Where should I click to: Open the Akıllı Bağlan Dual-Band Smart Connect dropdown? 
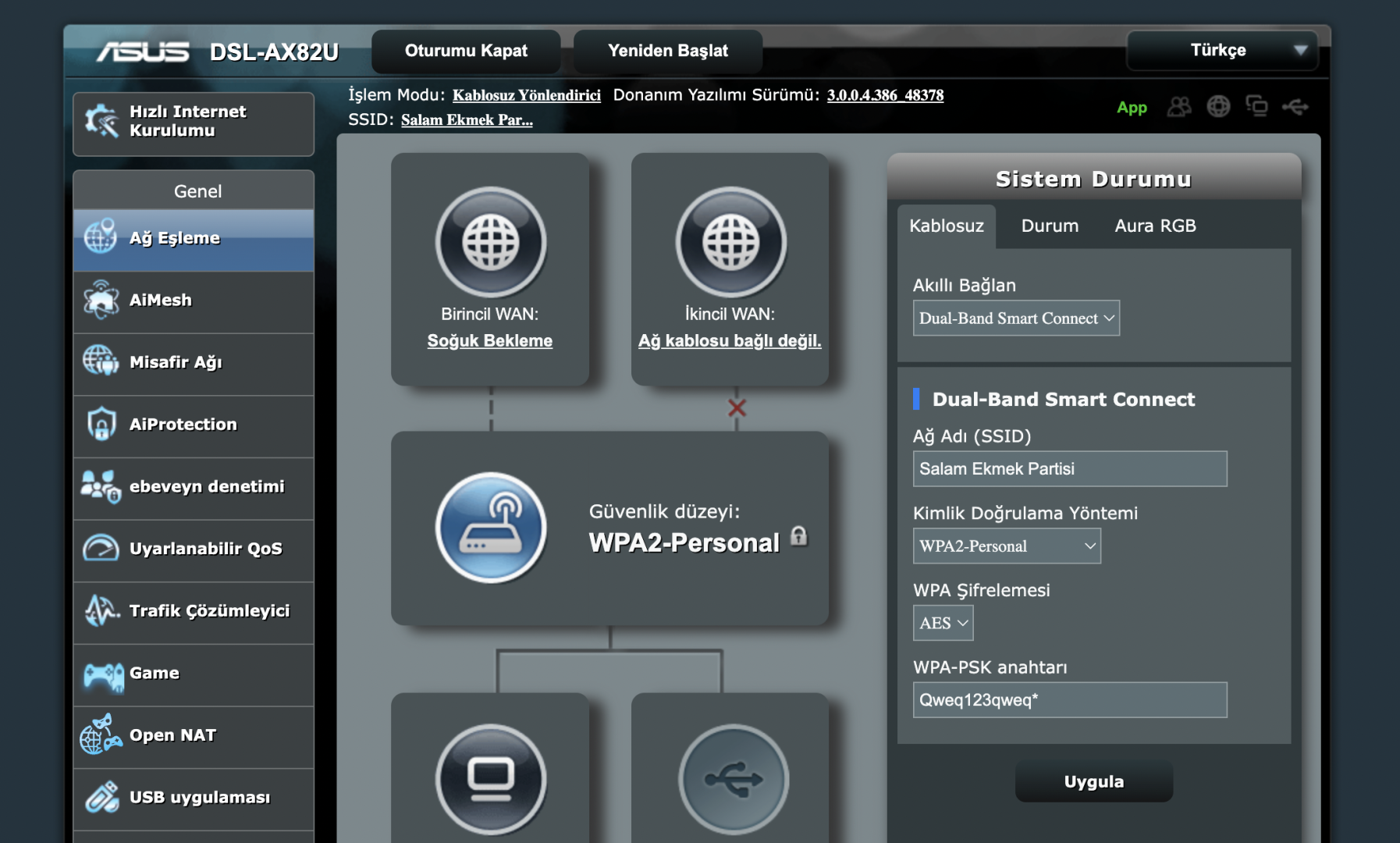pyautogui.click(x=1016, y=318)
